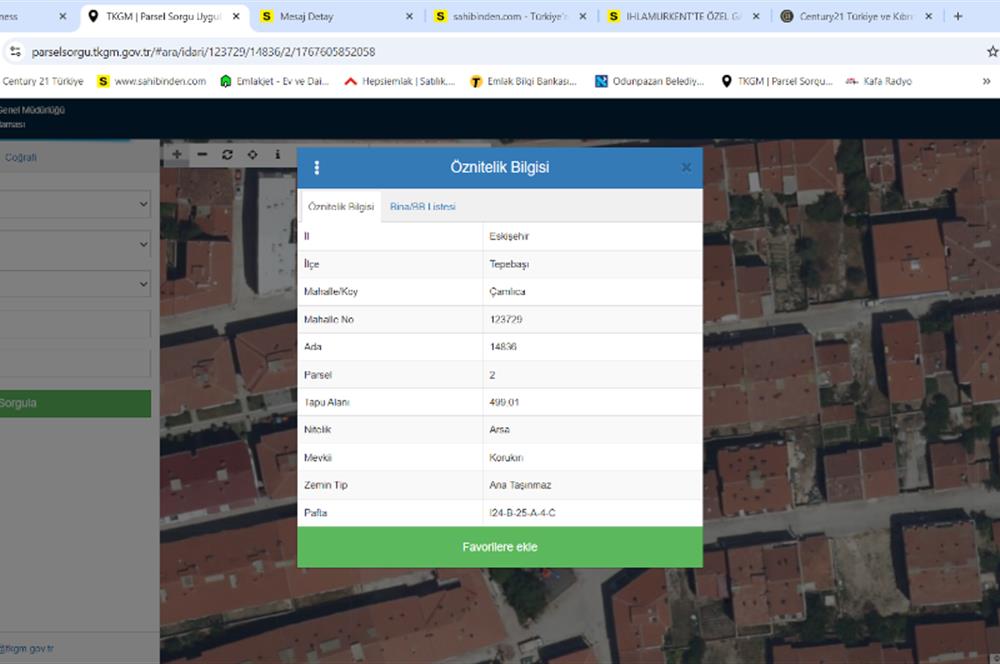Open Emlak Bilgi Bankası bookmark

[x=523, y=81]
